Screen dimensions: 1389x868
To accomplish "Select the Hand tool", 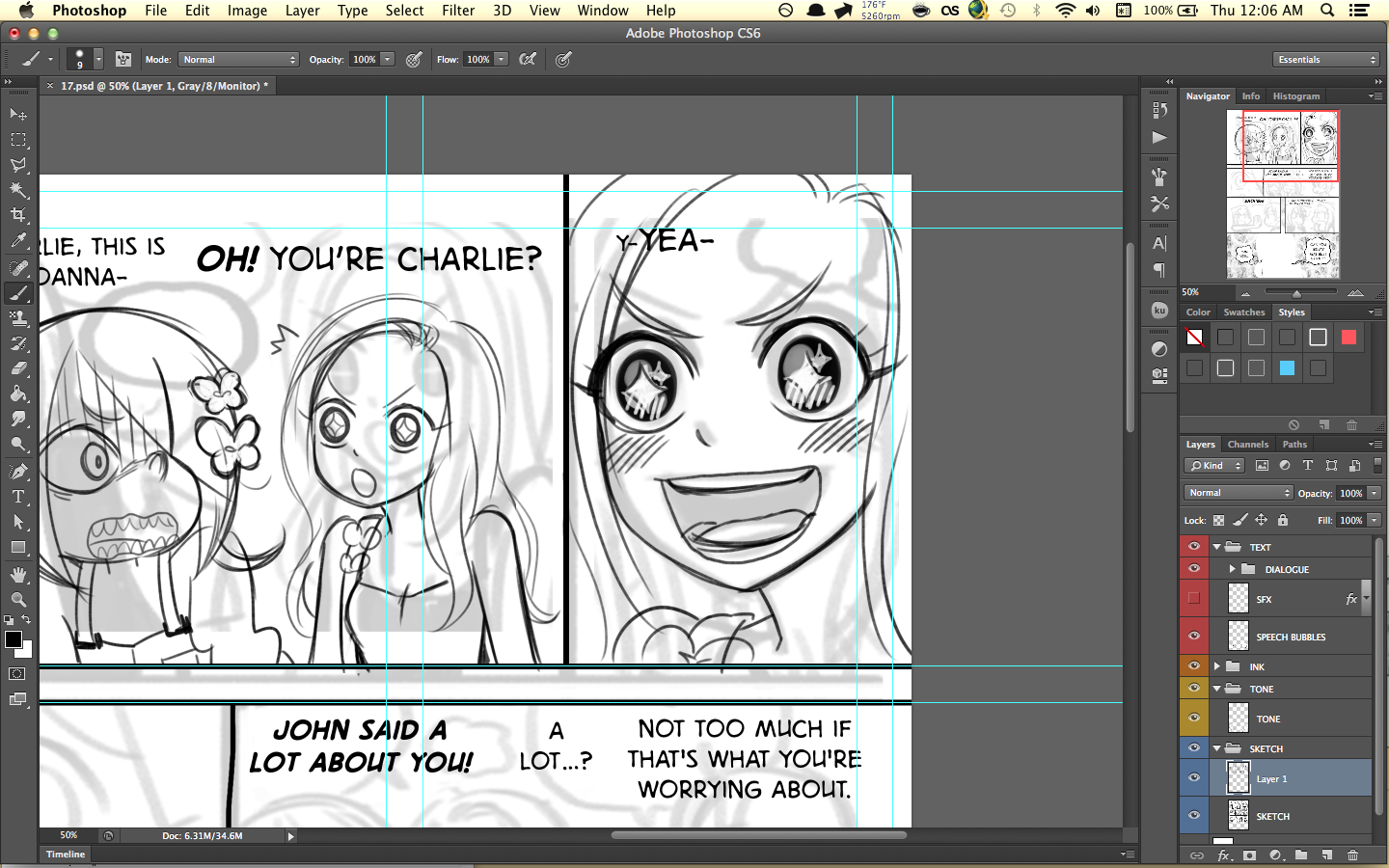I will (18, 574).
